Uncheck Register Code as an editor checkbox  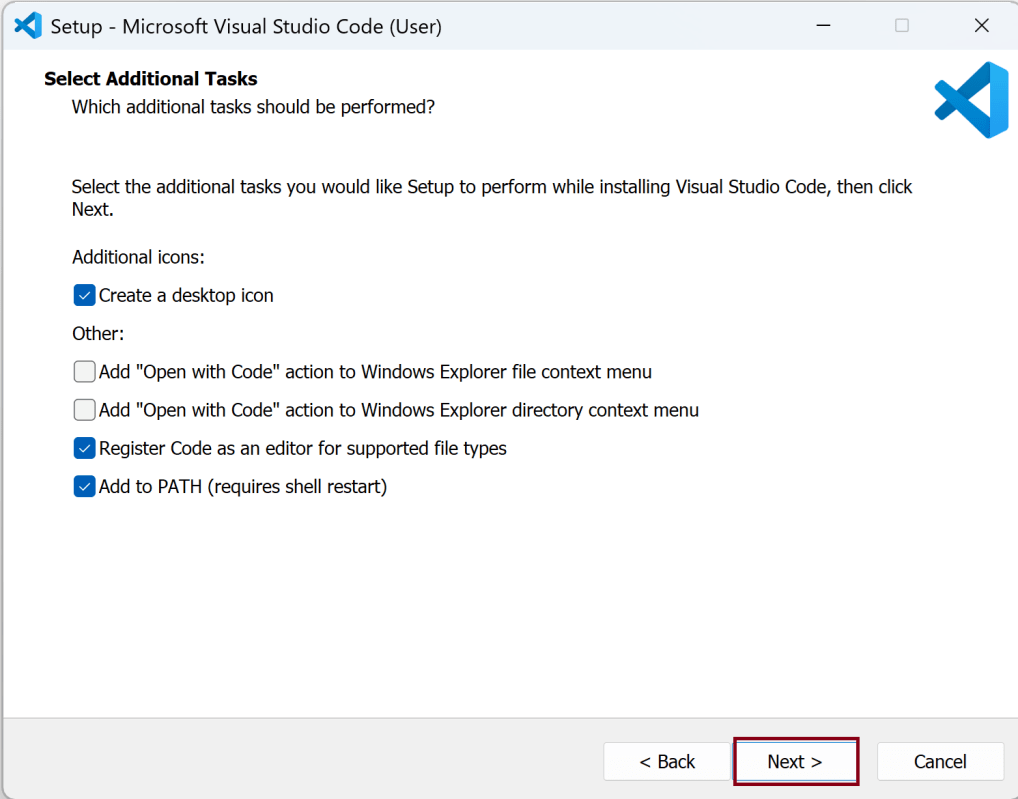tap(85, 449)
